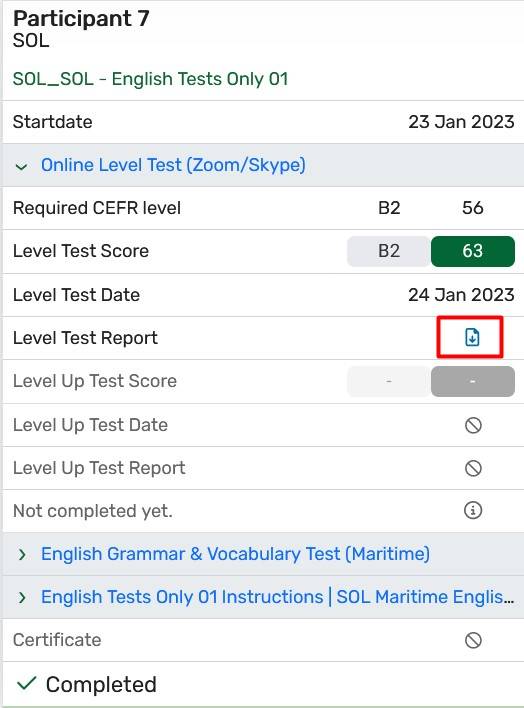Open English Grammar & Vocabulary Test (Maritime) link
Image resolution: width=524 pixels, height=708 pixels.
(x=235, y=554)
